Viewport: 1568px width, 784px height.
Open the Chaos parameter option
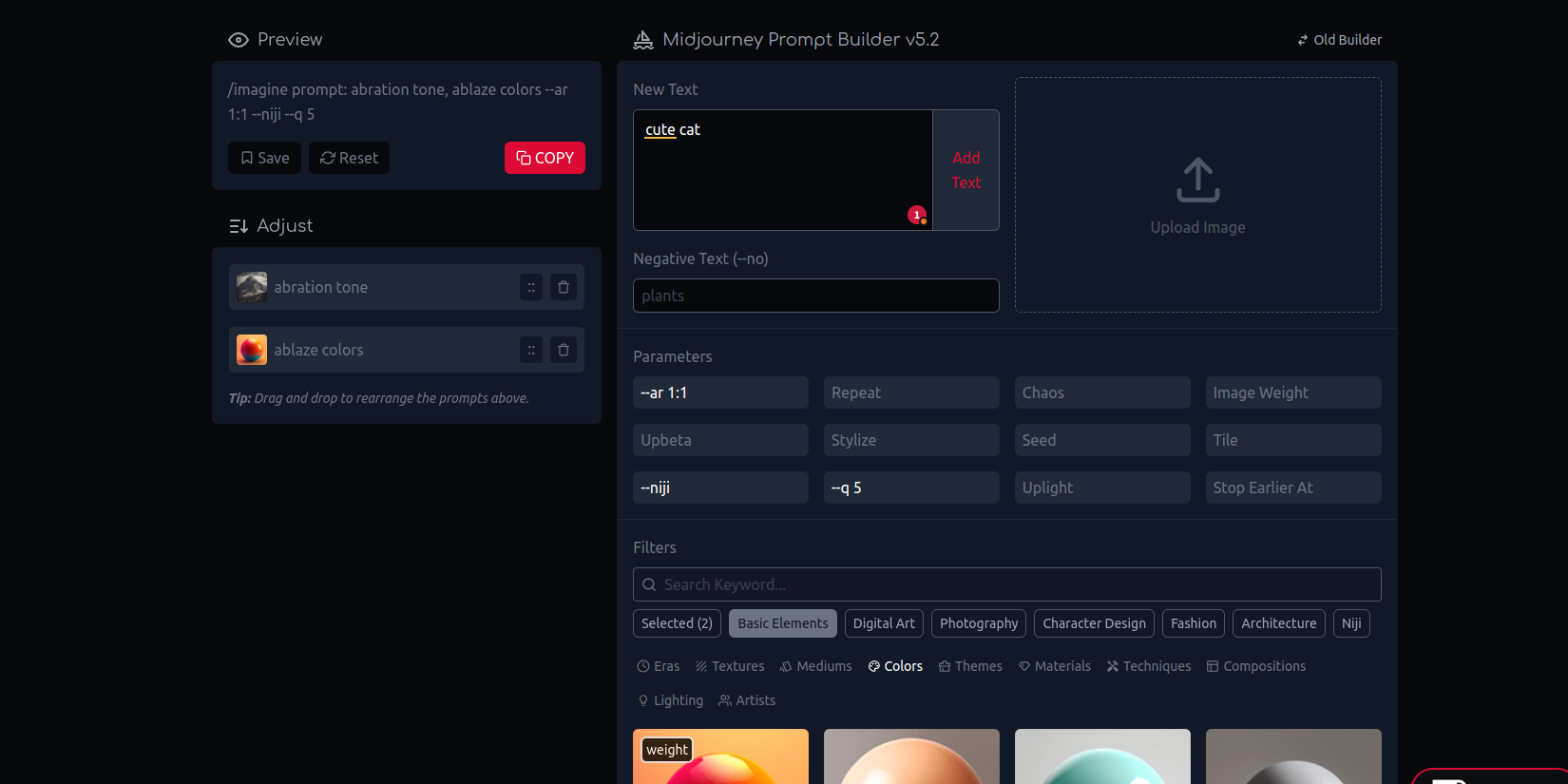1101,392
